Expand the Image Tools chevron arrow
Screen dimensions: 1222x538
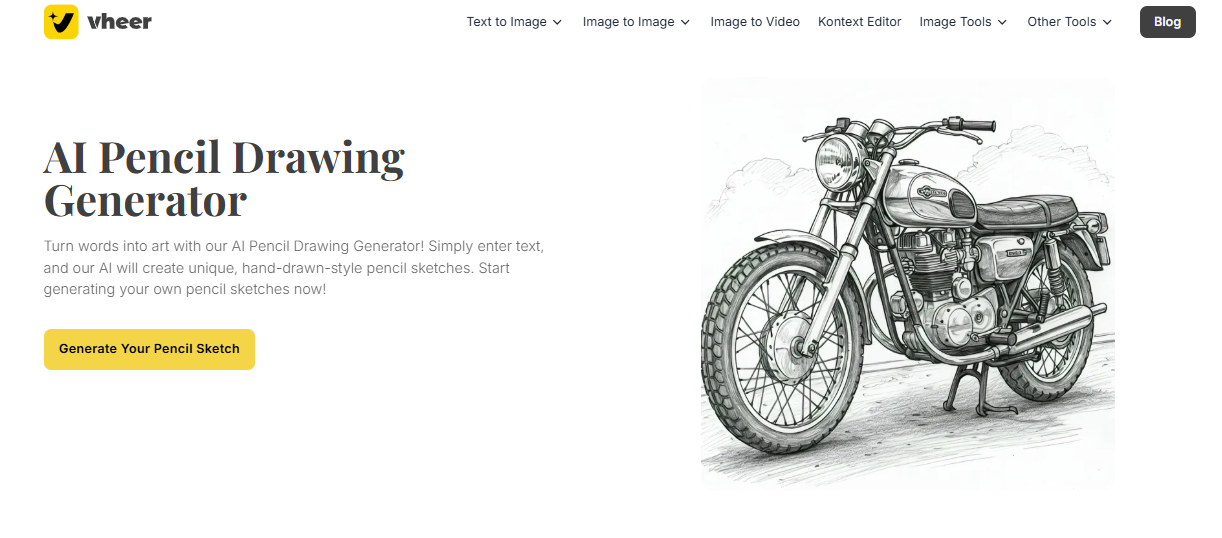pyautogui.click(x=1002, y=22)
